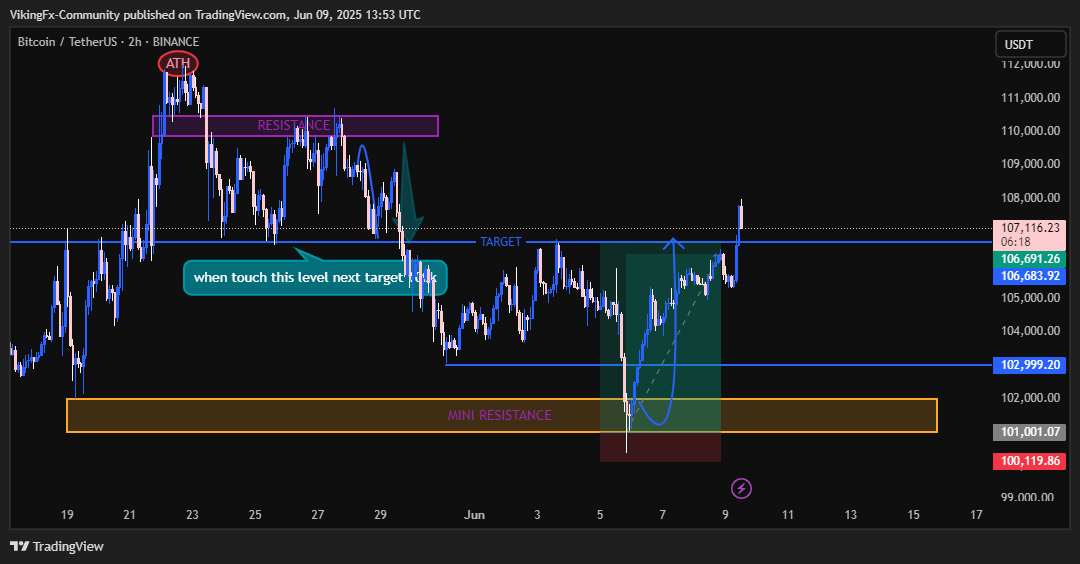Click the green 106,691.26 price tag
Viewport: 1080px width, 564px height.
[1030, 259]
